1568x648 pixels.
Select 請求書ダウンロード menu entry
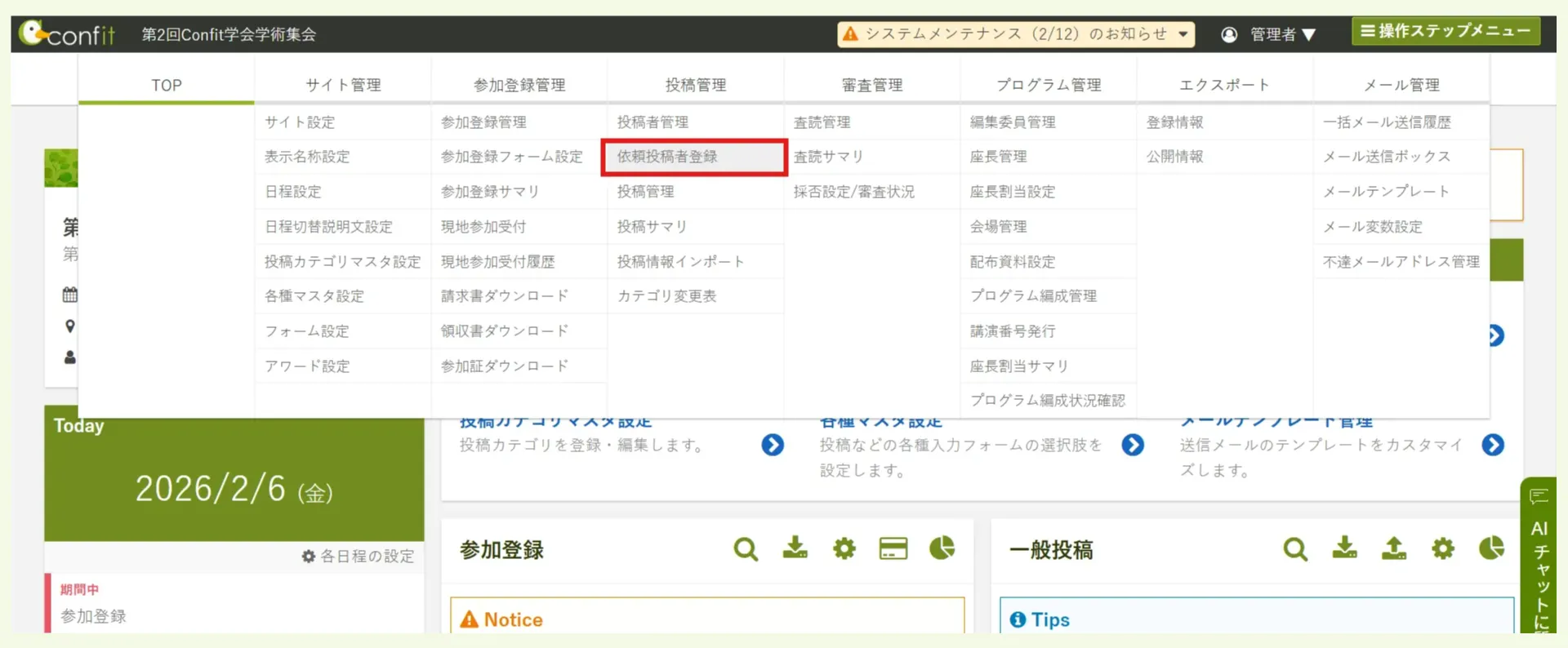coord(519,296)
